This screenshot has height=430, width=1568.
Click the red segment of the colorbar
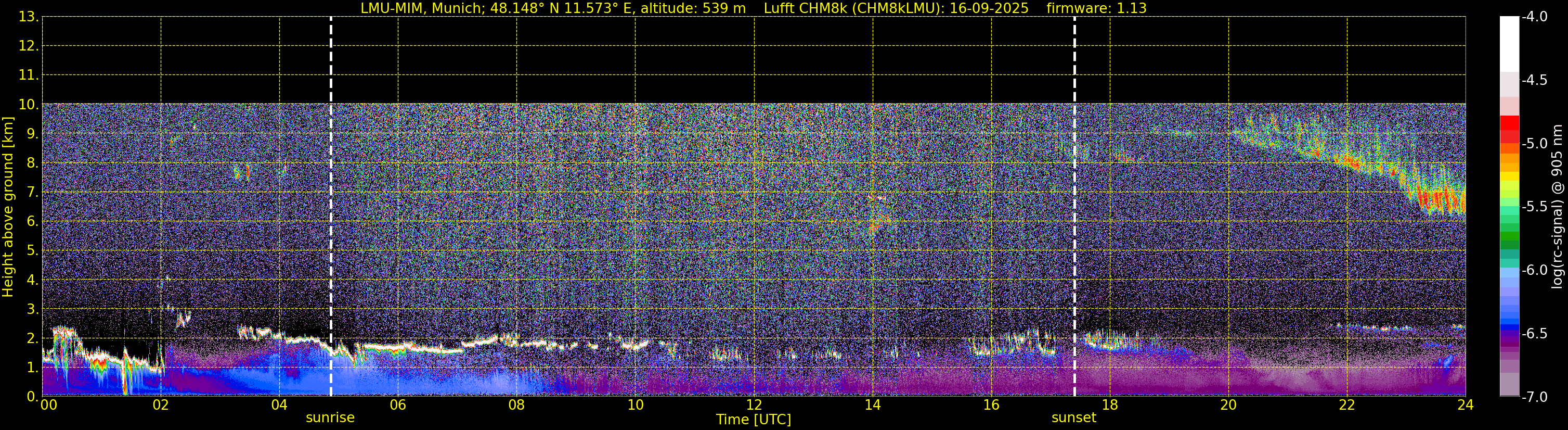pyautogui.click(x=1509, y=129)
